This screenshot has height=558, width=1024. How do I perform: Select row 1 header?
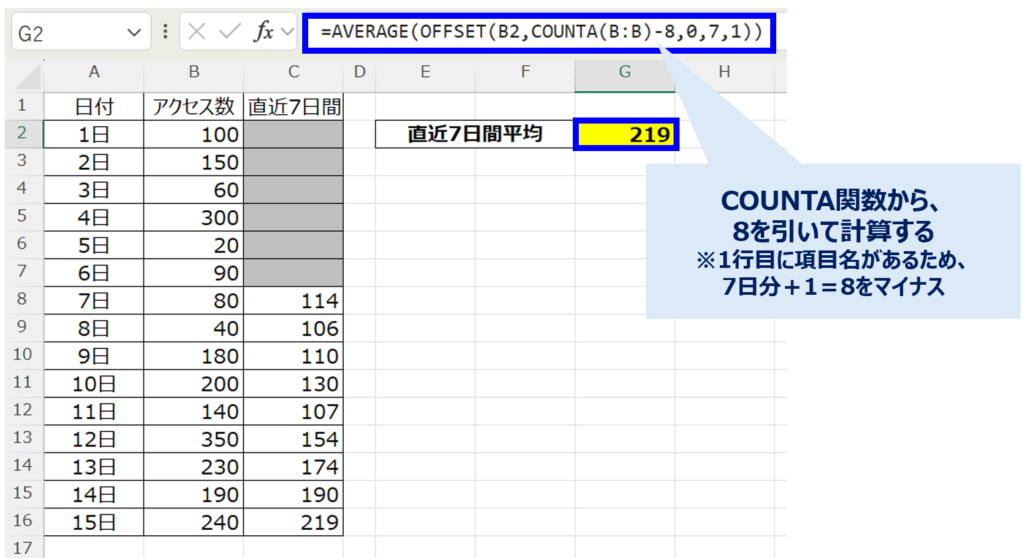point(22,105)
